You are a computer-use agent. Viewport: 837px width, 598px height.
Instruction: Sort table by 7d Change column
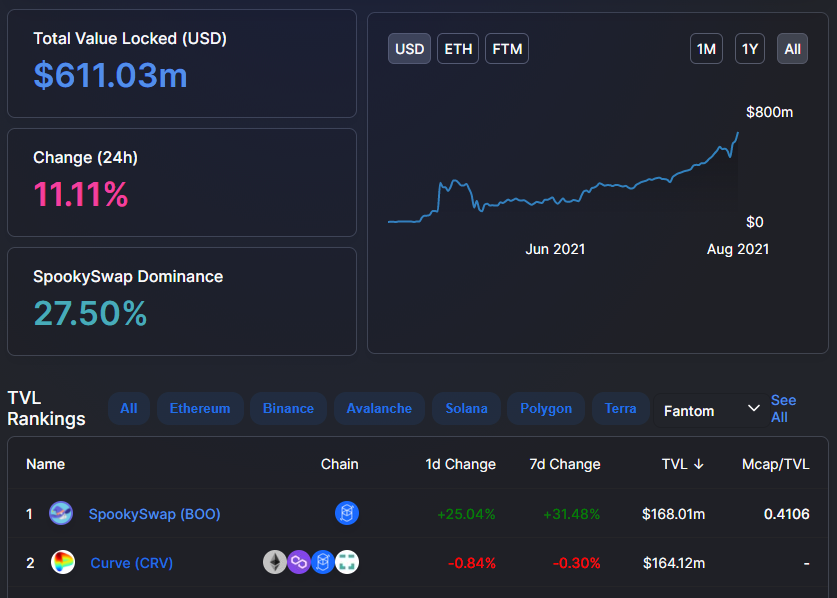pyautogui.click(x=565, y=464)
